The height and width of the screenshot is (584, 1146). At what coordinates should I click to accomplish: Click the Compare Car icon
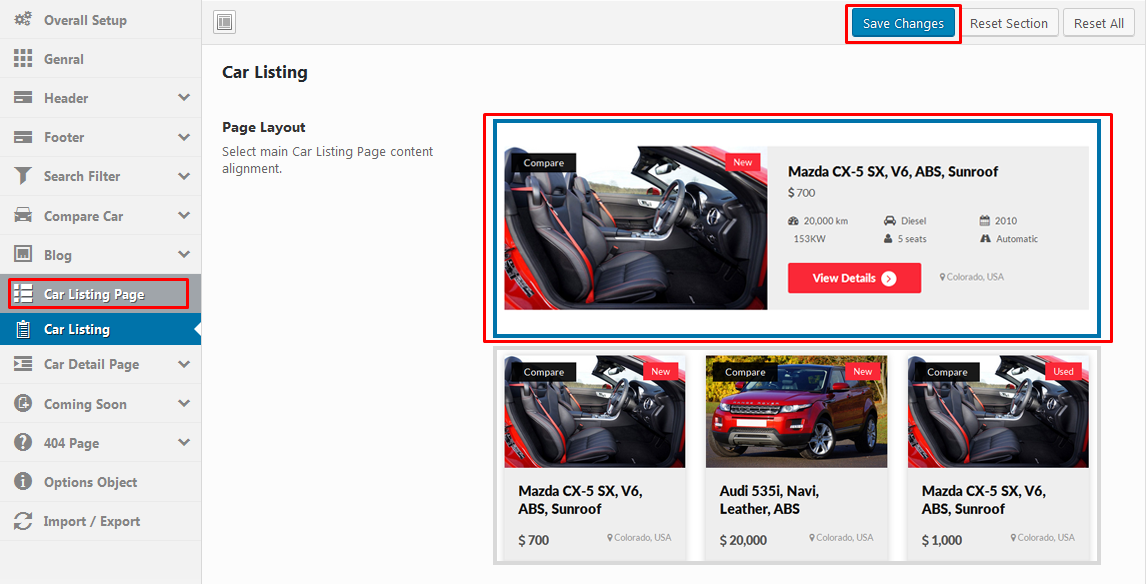point(23,215)
